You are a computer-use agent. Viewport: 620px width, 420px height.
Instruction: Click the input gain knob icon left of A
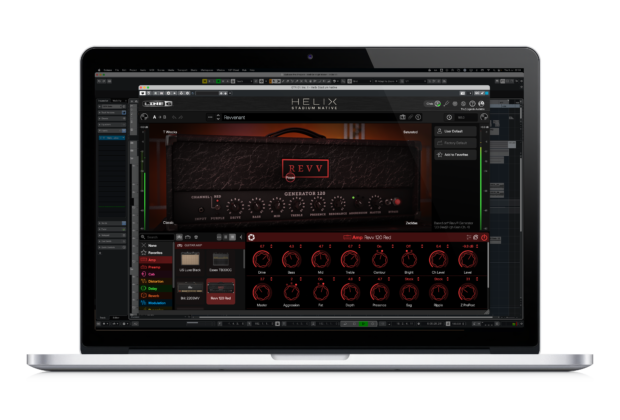pos(144,117)
